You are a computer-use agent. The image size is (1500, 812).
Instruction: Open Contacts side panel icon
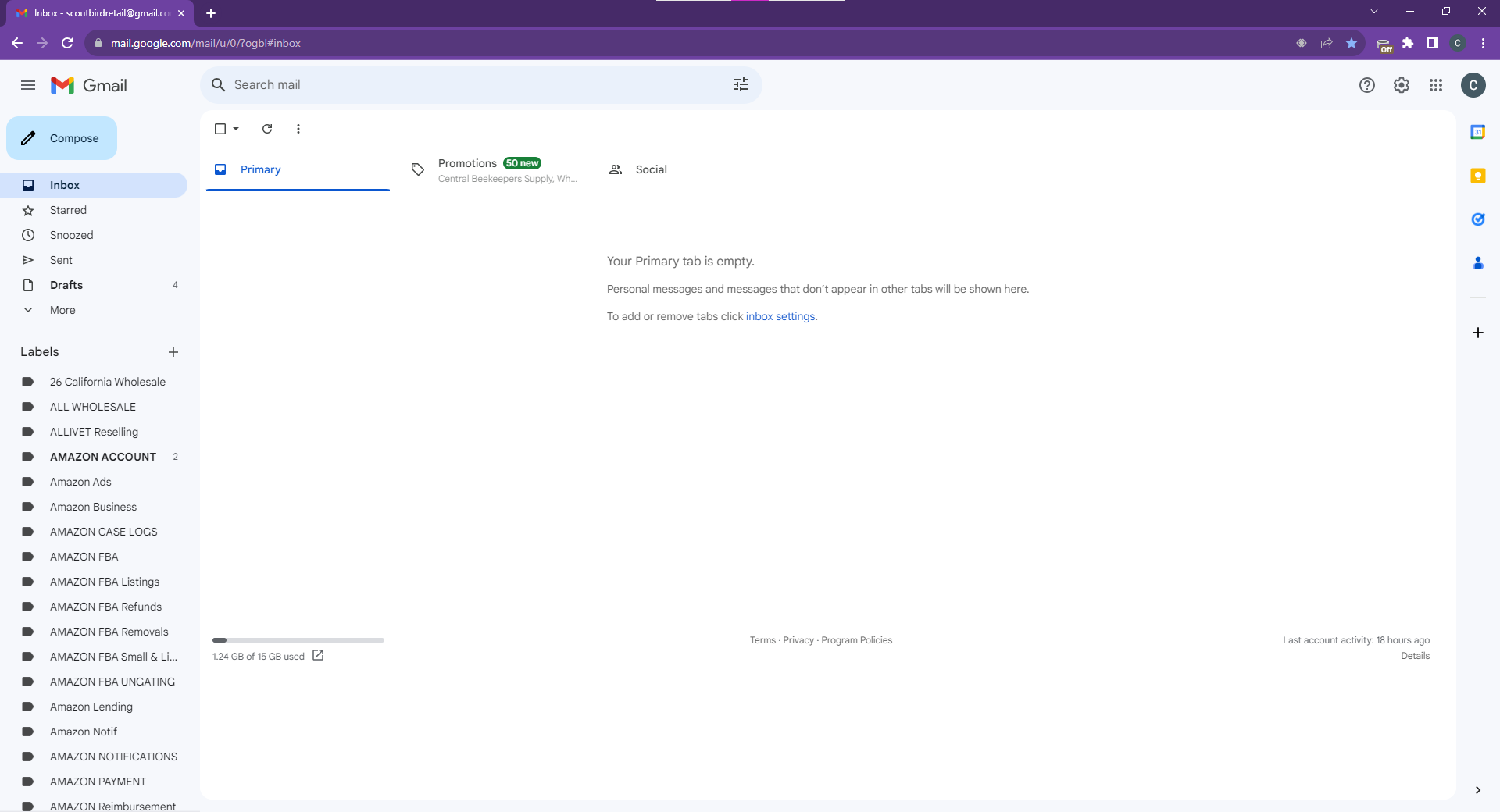(1478, 263)
